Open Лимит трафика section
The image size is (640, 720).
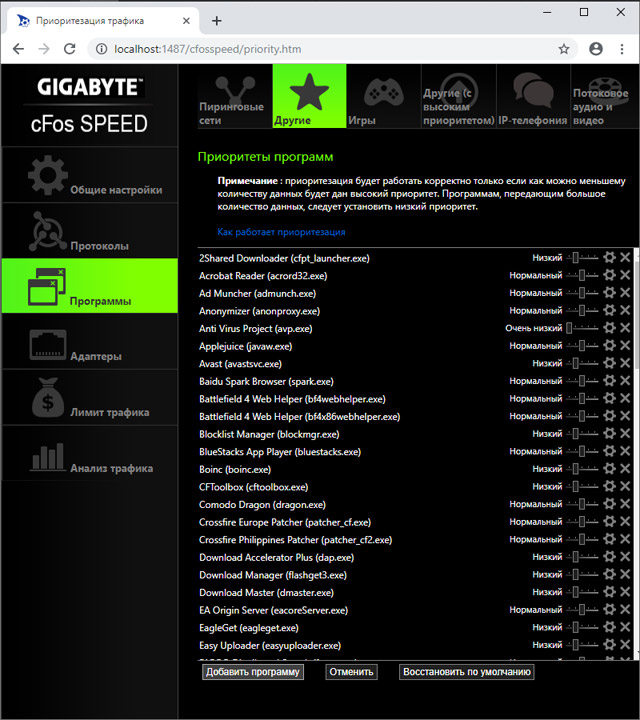90,398
